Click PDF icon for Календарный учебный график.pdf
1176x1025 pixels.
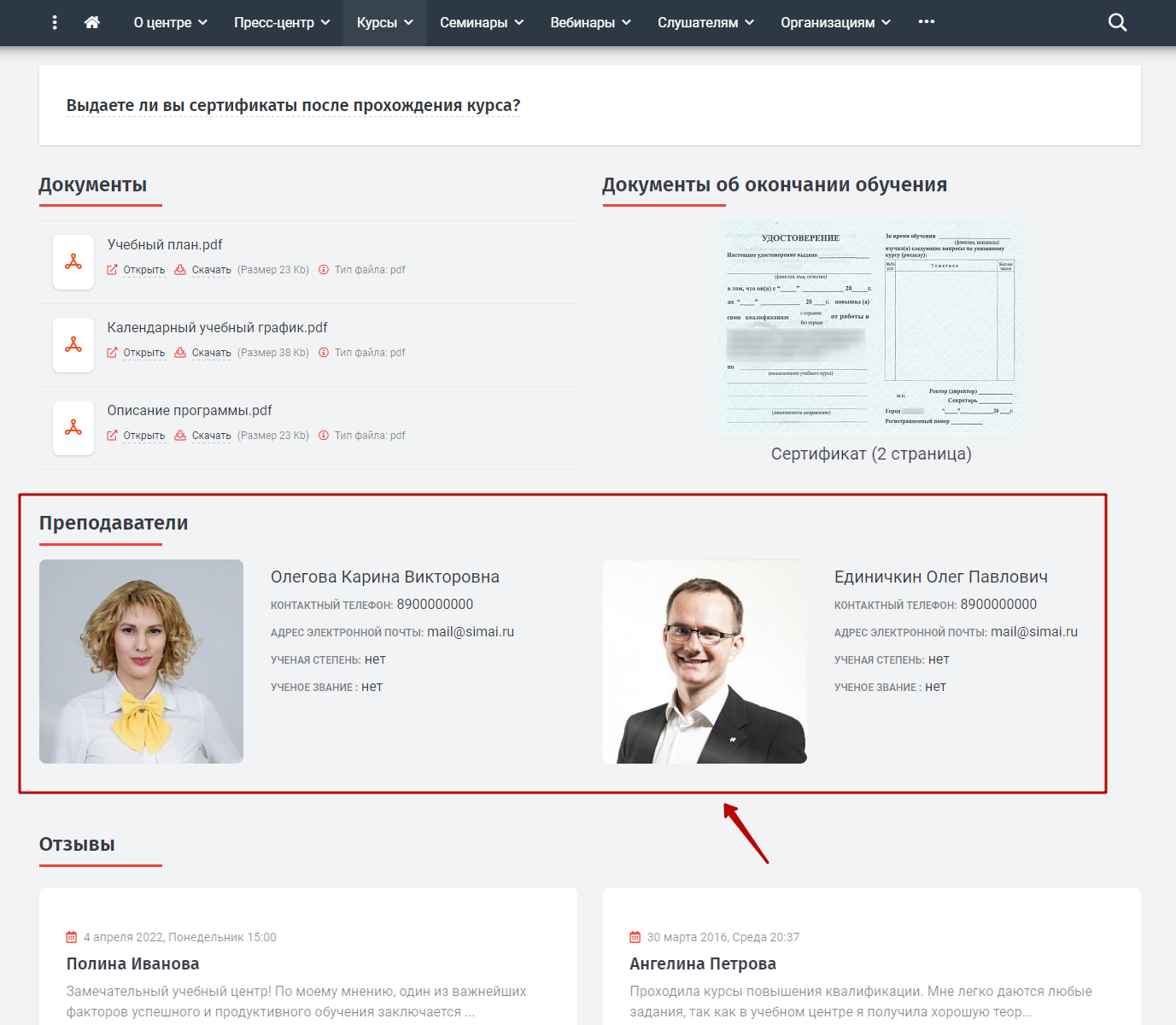tap(73, 345)
